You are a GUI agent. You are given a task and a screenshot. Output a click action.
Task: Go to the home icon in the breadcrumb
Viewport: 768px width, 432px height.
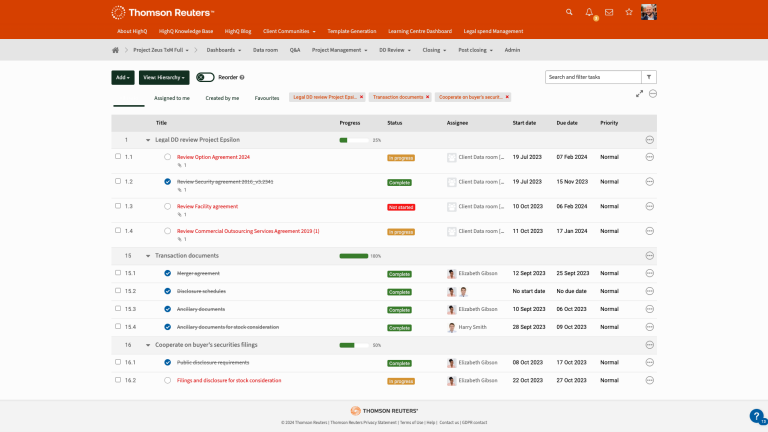click(117, 49)
